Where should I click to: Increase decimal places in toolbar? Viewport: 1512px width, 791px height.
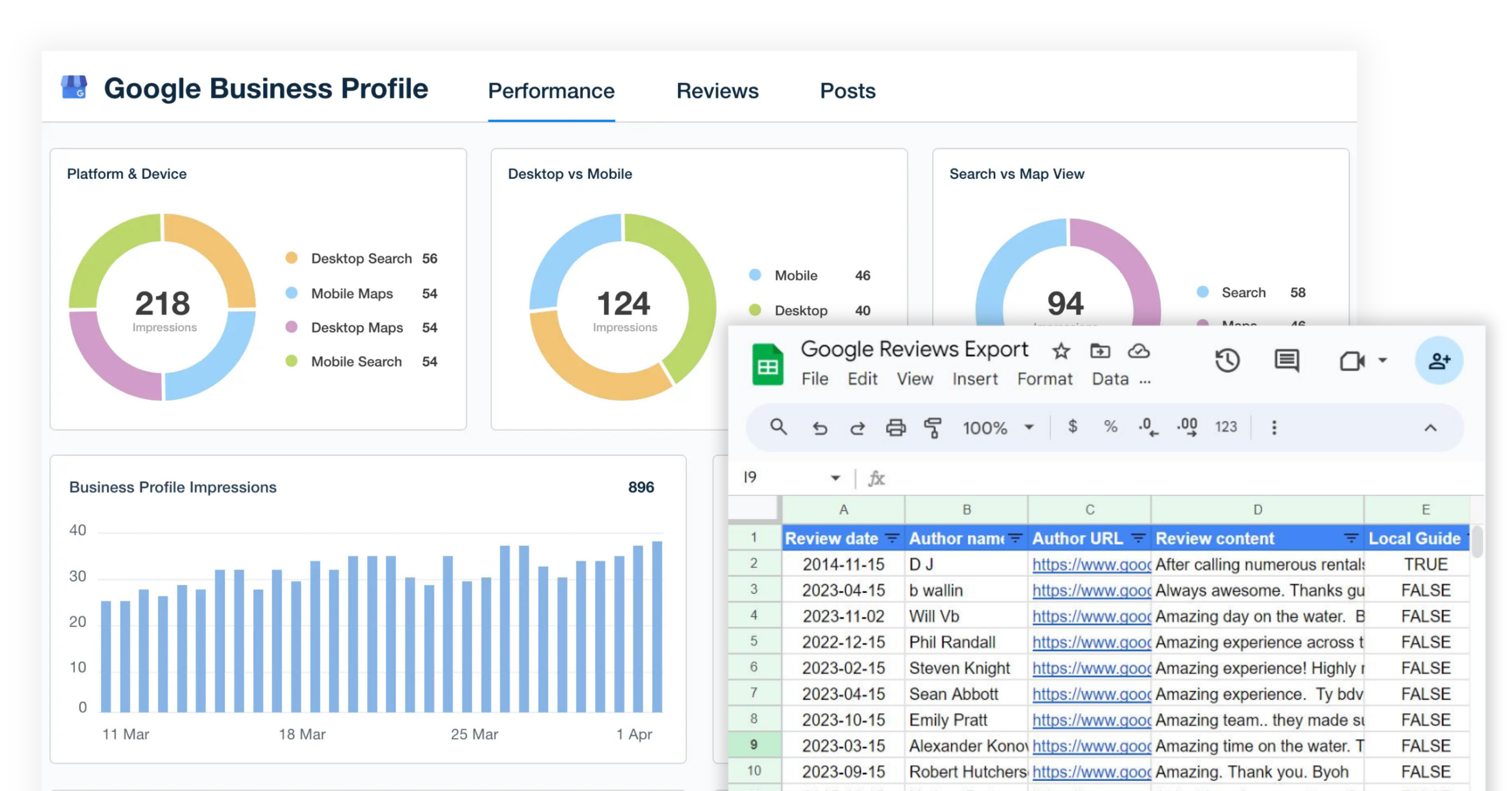click(x=1187, y=427)
